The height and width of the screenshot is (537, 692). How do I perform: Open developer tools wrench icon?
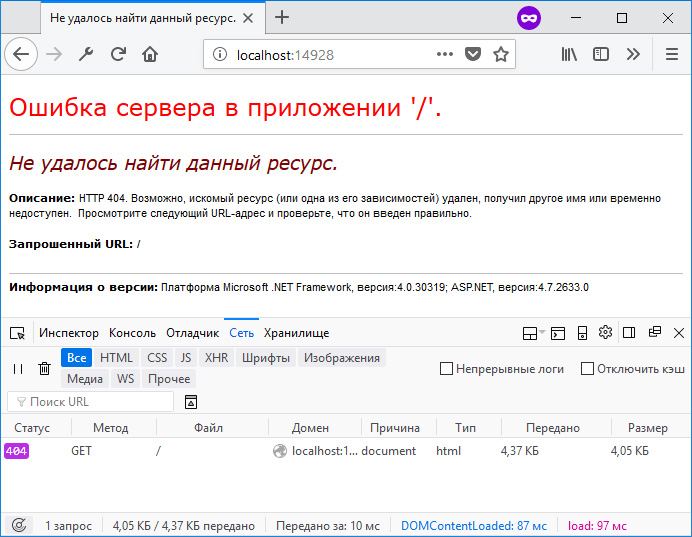point(86,54)
